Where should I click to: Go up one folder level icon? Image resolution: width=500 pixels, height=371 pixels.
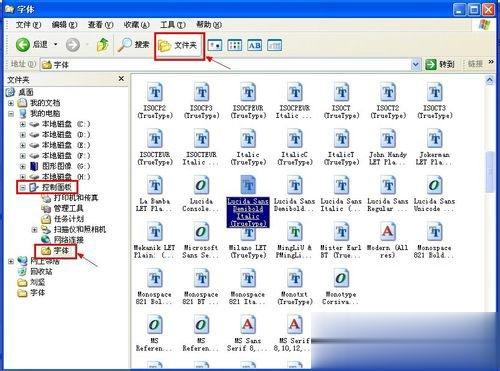tap(103, 45)
